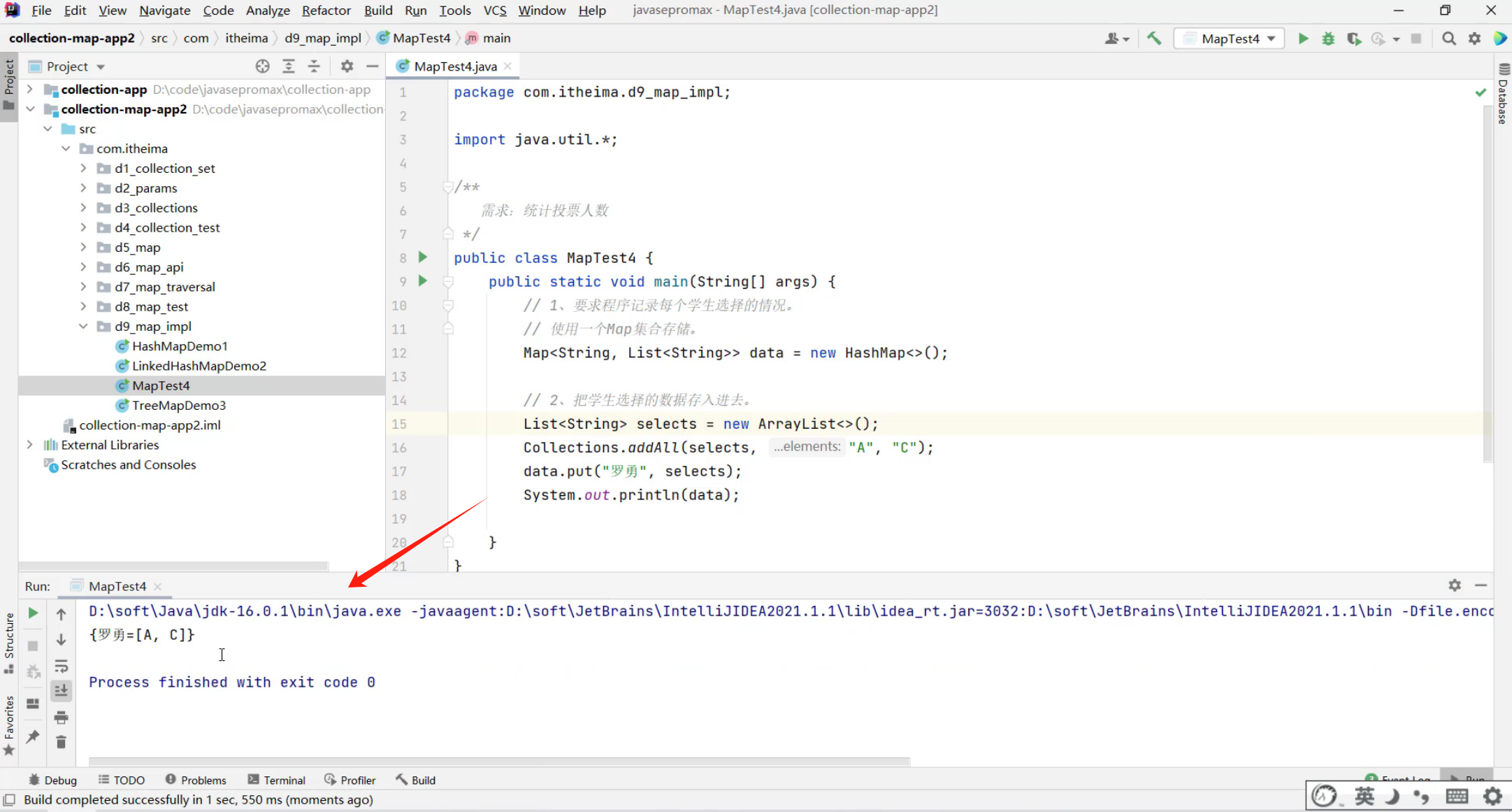Start debugging with the bug icon
The width and height of the screenshot is (1512, 812).
[x=1328, y=38]
